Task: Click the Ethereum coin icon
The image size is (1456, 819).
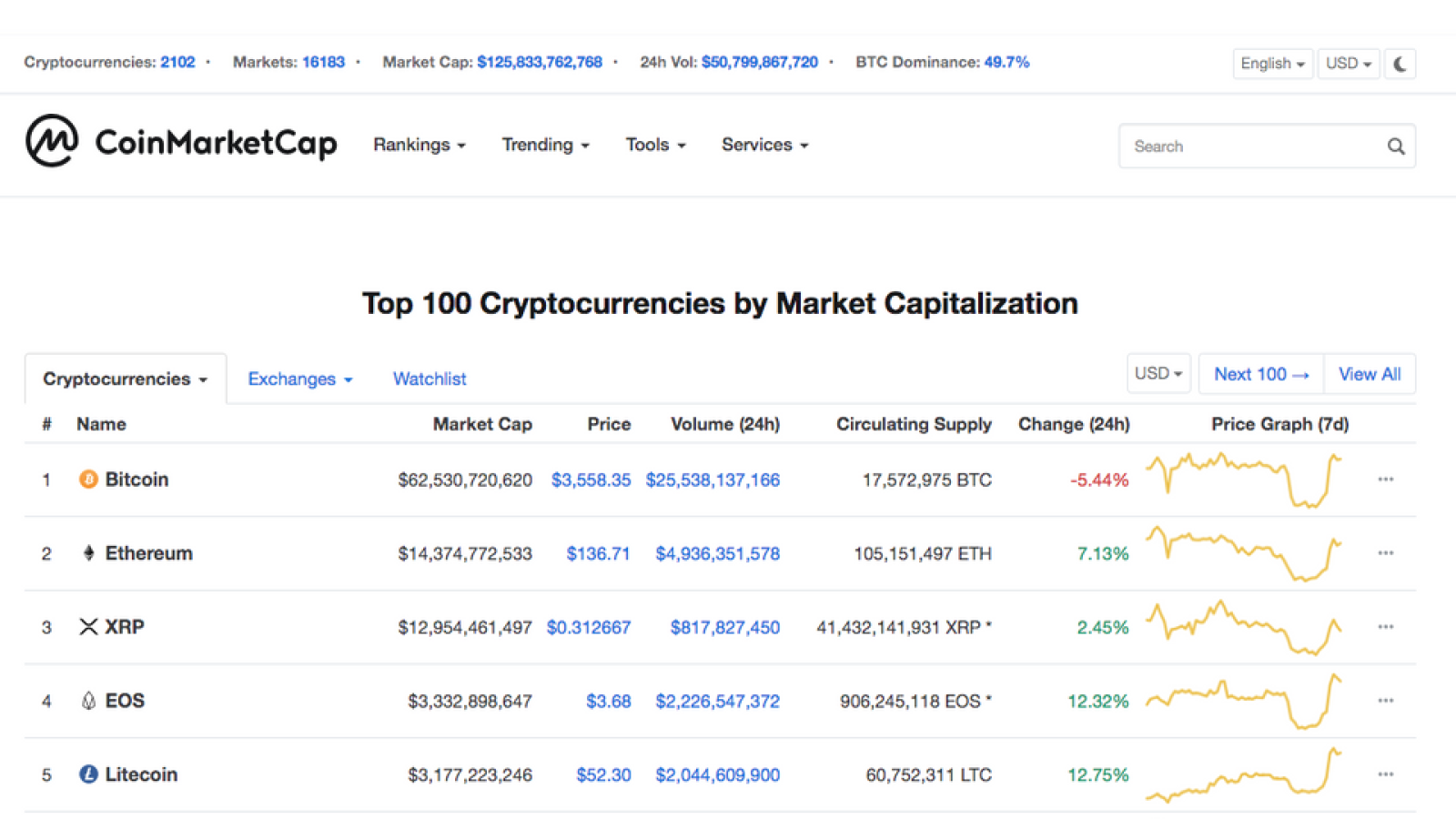Action: point(88,553)
